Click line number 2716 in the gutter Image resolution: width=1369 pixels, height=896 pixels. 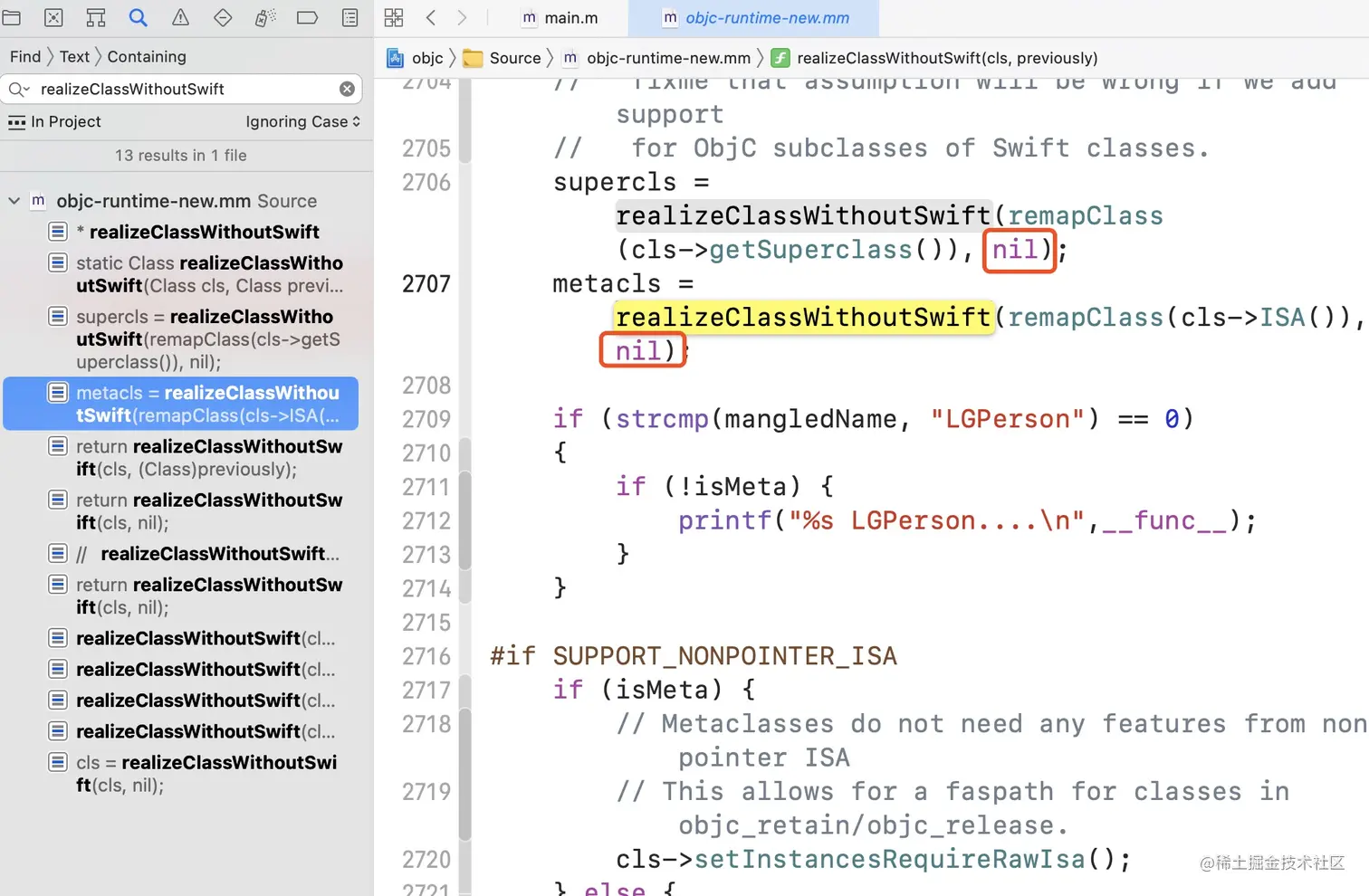[x=426, y=656]
